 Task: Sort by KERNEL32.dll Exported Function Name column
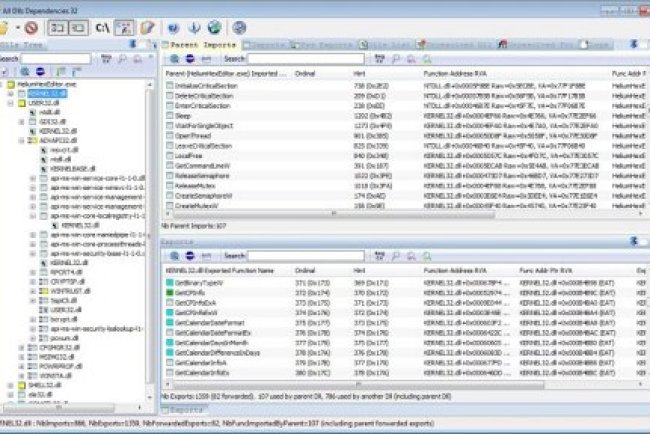(x=220, y=271)
